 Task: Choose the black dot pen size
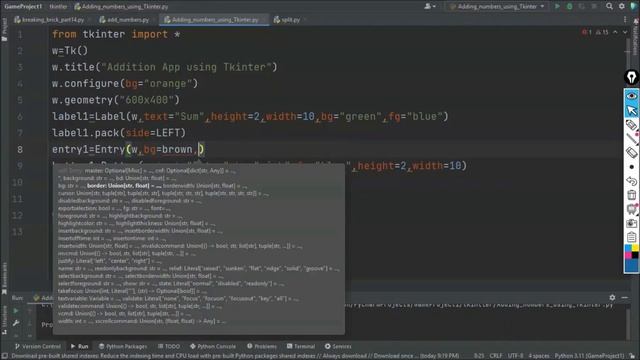pos(631,167)
